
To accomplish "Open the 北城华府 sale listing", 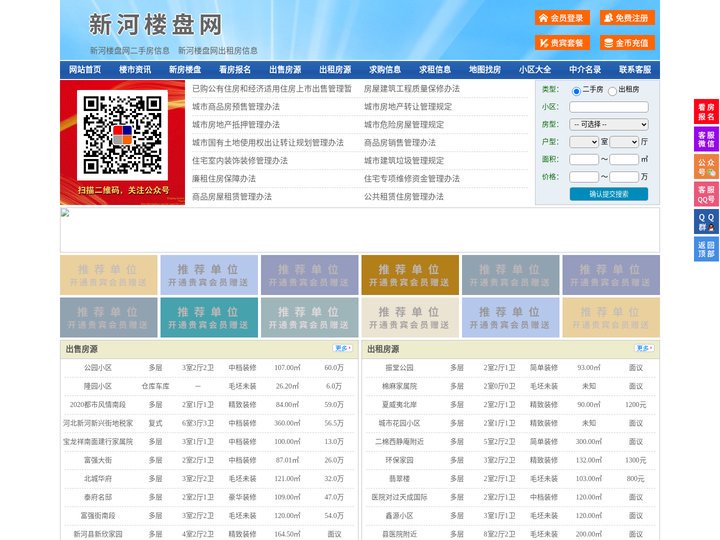I will click(98, 478).
